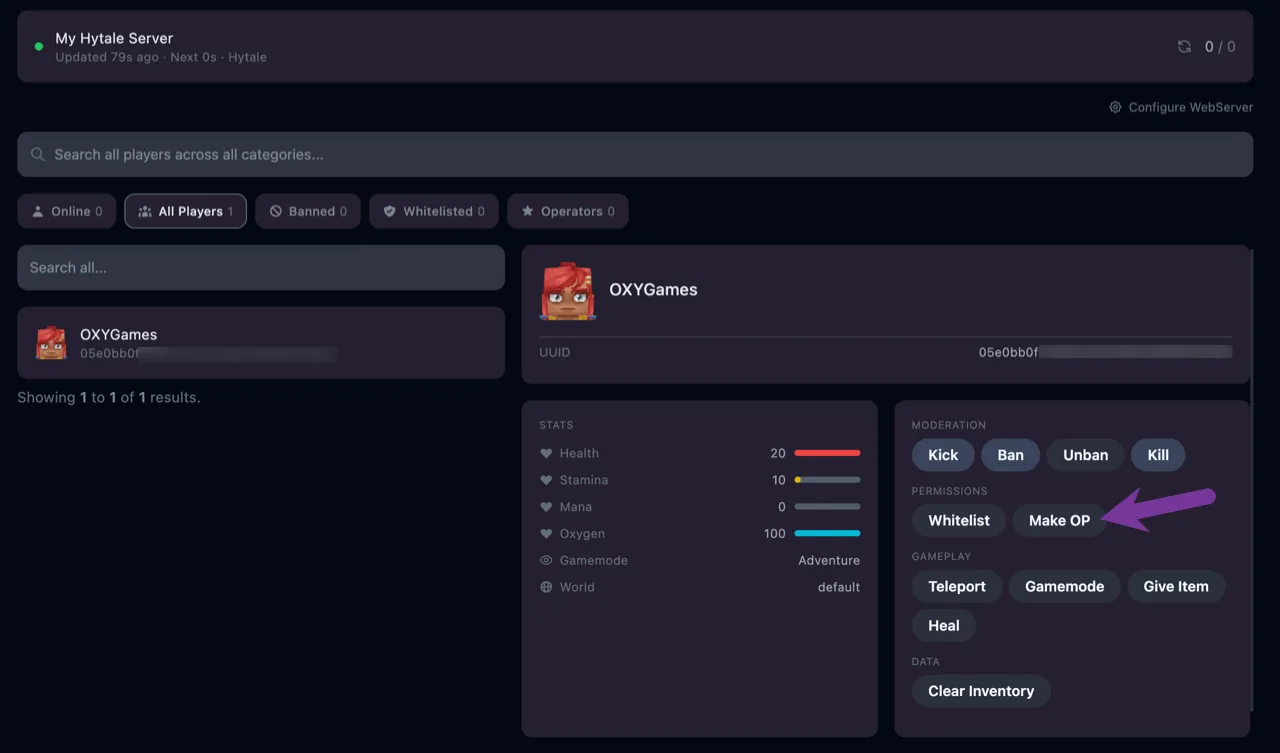Focus the 'Search all...' player list field

tap(261, 268)
